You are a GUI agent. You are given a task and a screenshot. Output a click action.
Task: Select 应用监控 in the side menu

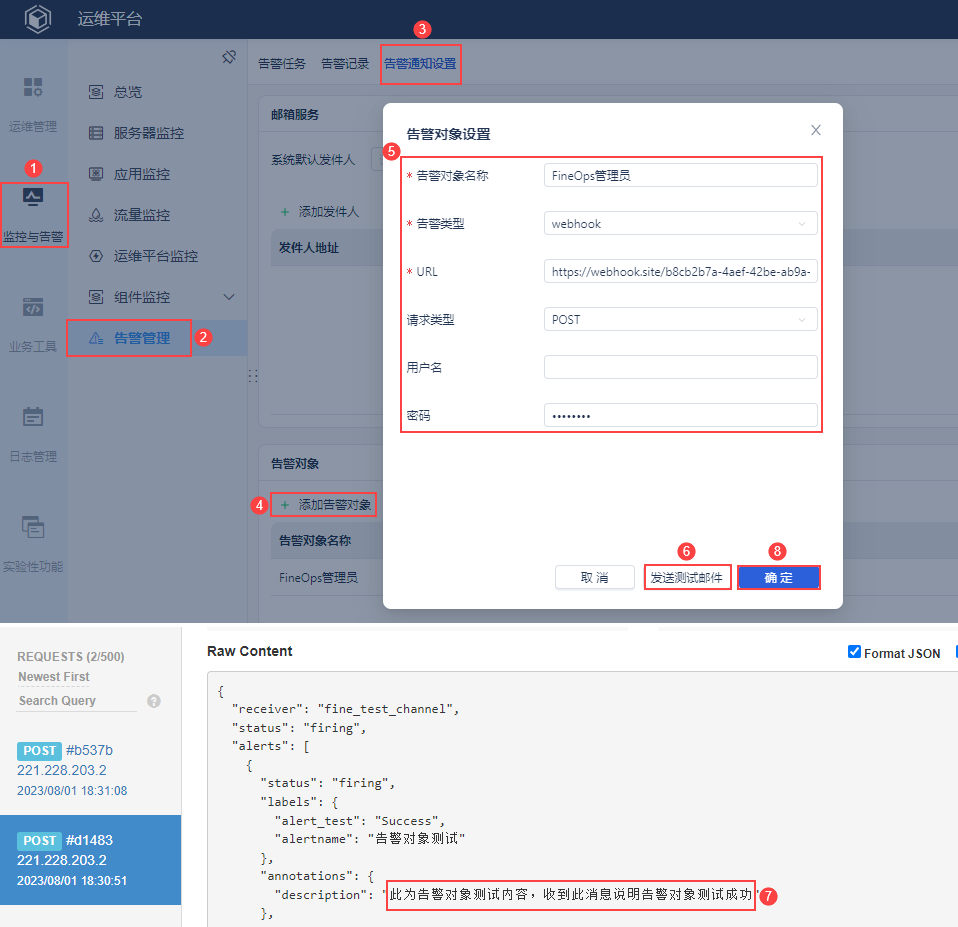point(142,174)
